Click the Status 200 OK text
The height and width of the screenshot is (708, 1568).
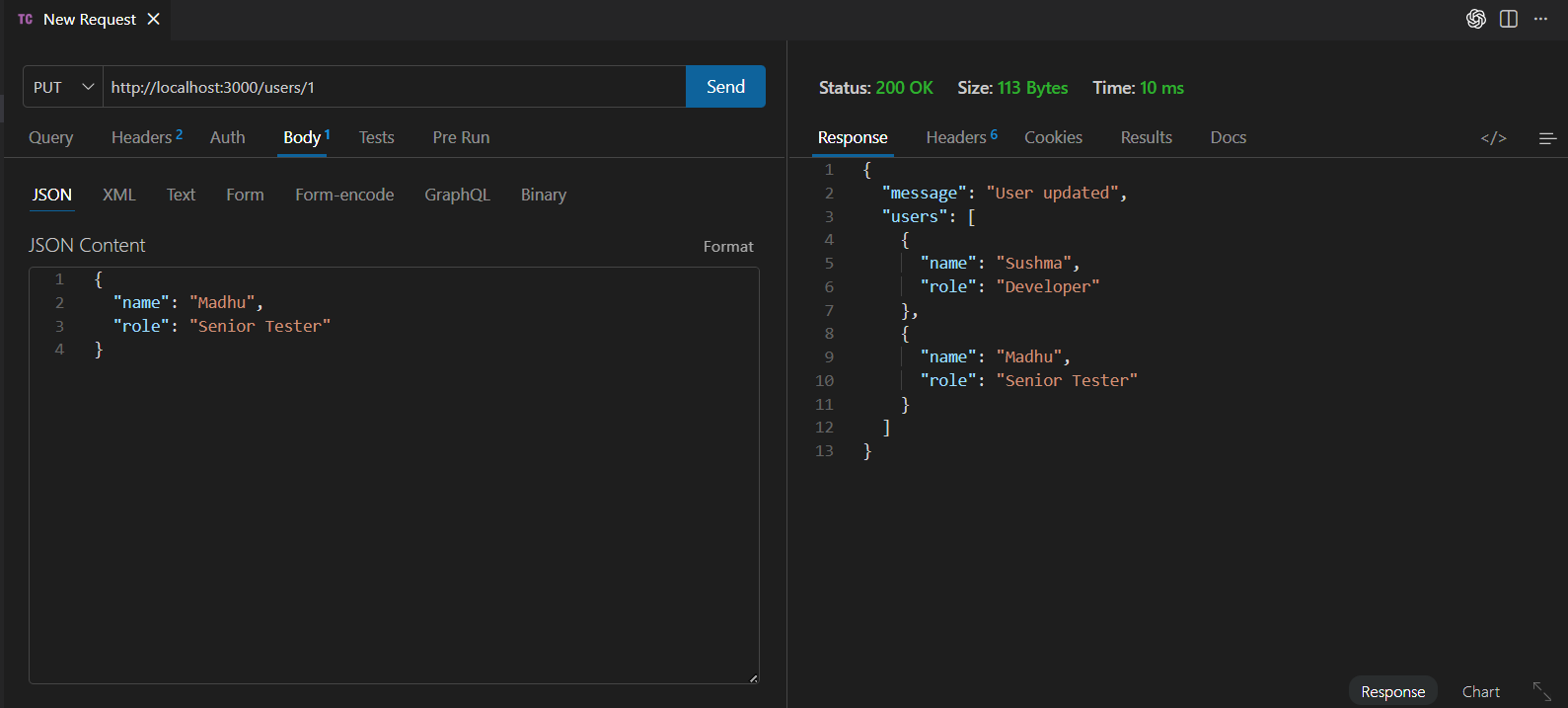(876, 88)
